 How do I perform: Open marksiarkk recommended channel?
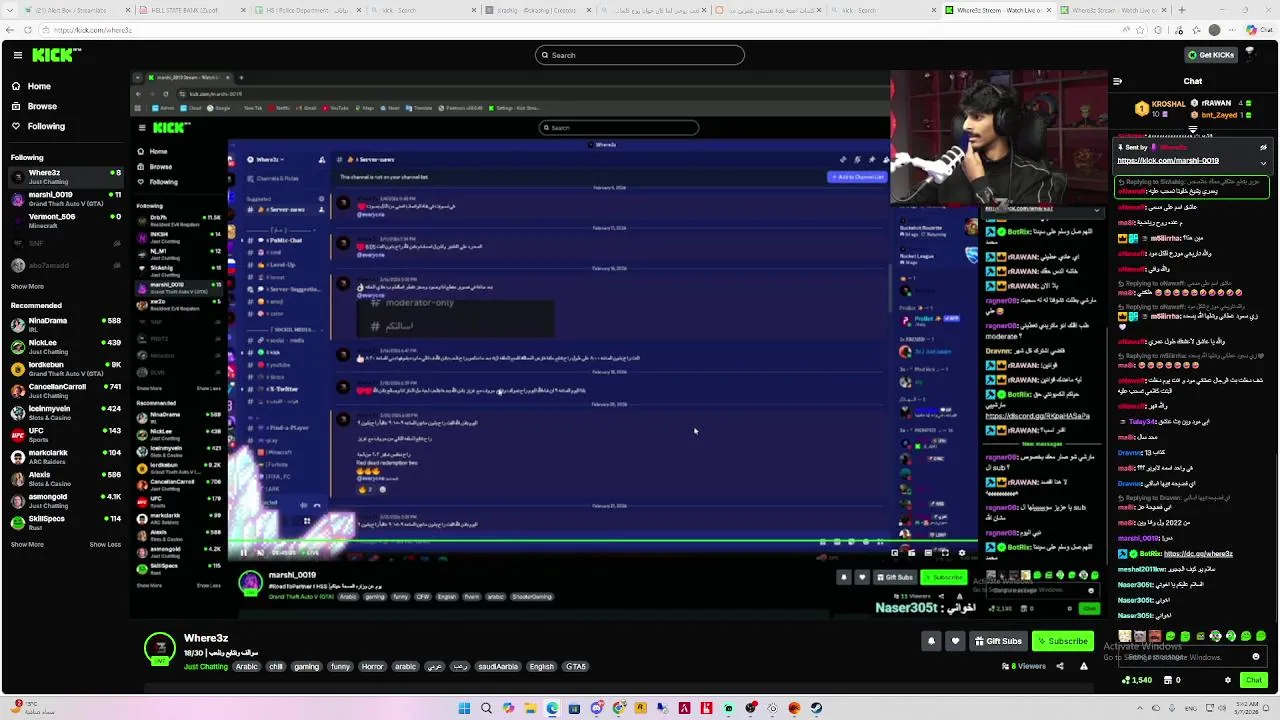click(x=65, y=457)
